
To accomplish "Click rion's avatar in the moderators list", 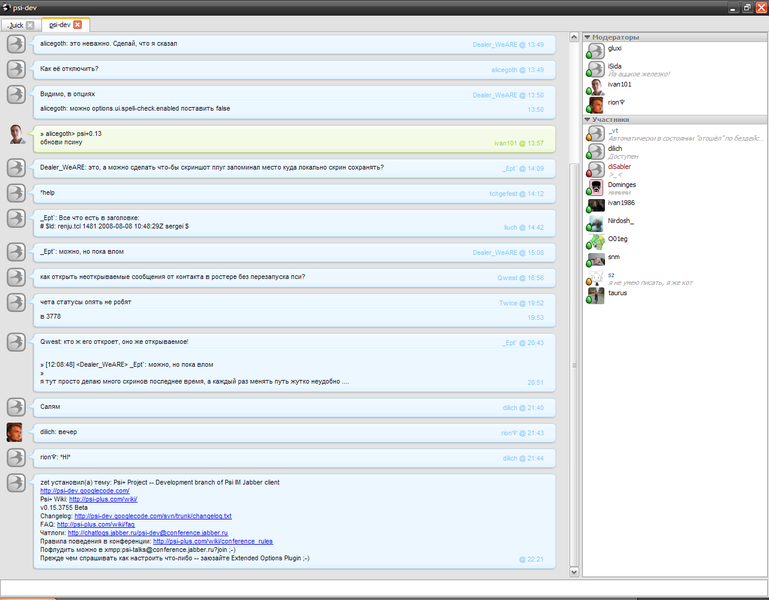I will [595, 104].
